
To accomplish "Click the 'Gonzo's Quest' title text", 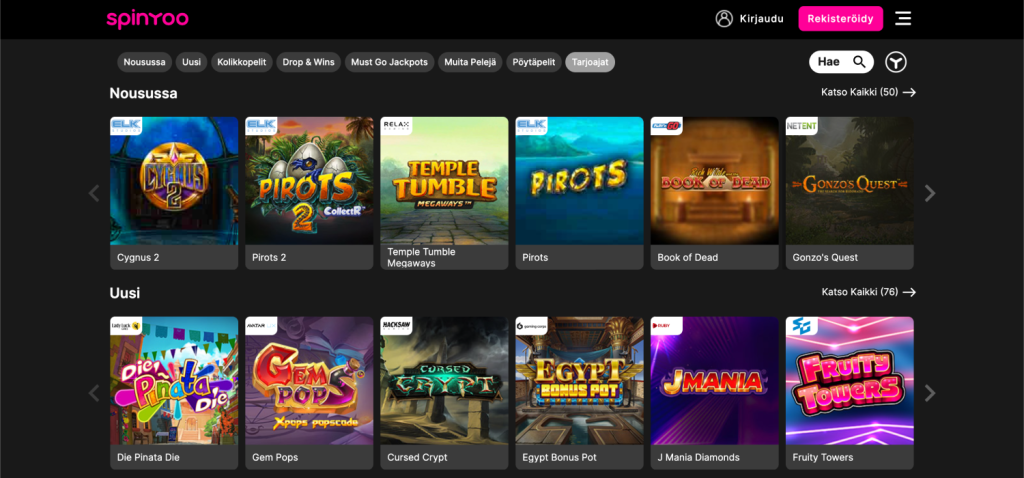I will tap(825, 257).
